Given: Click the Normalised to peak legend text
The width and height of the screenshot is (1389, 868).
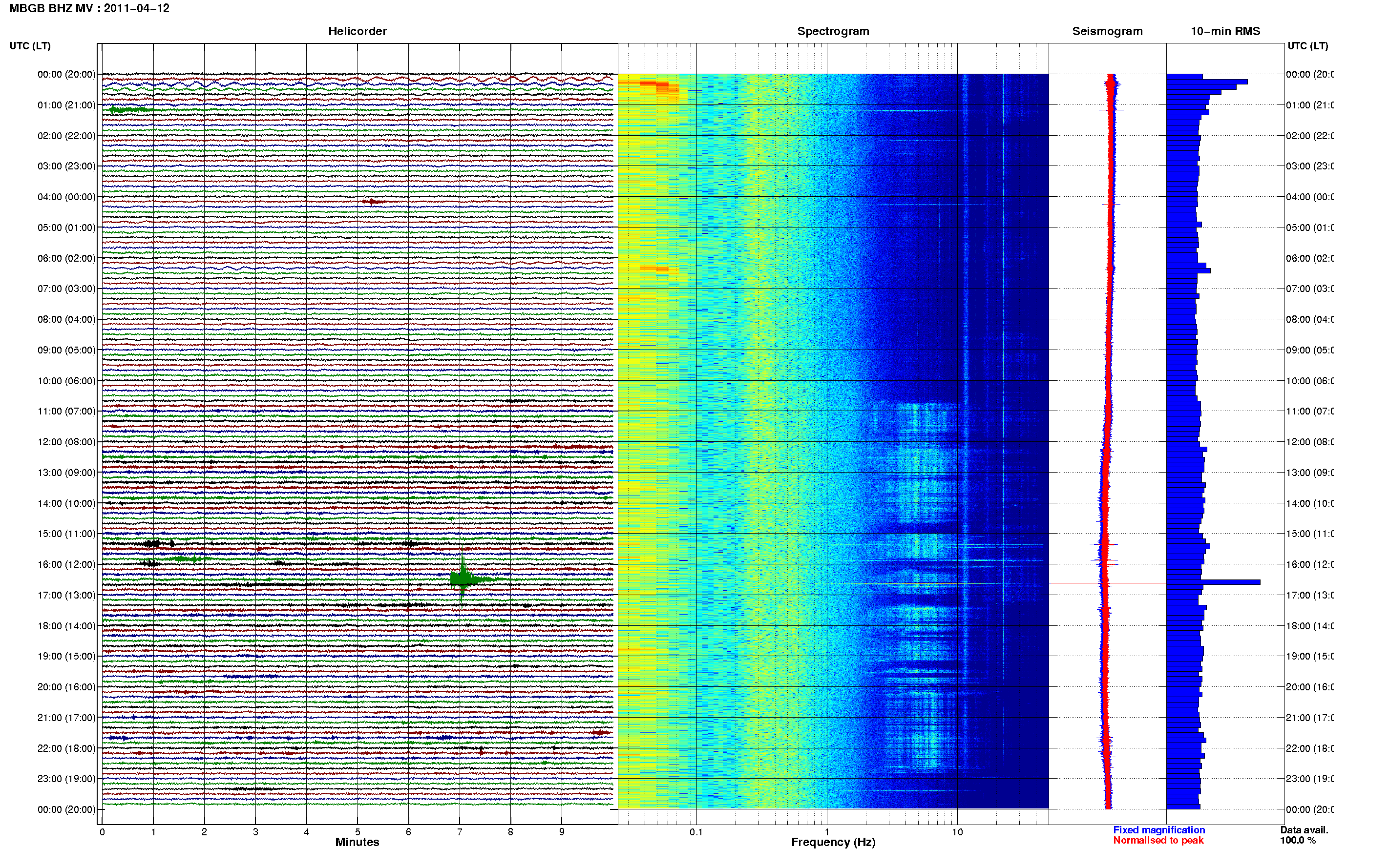Looking at the screenshot, I should point(1158,841).
